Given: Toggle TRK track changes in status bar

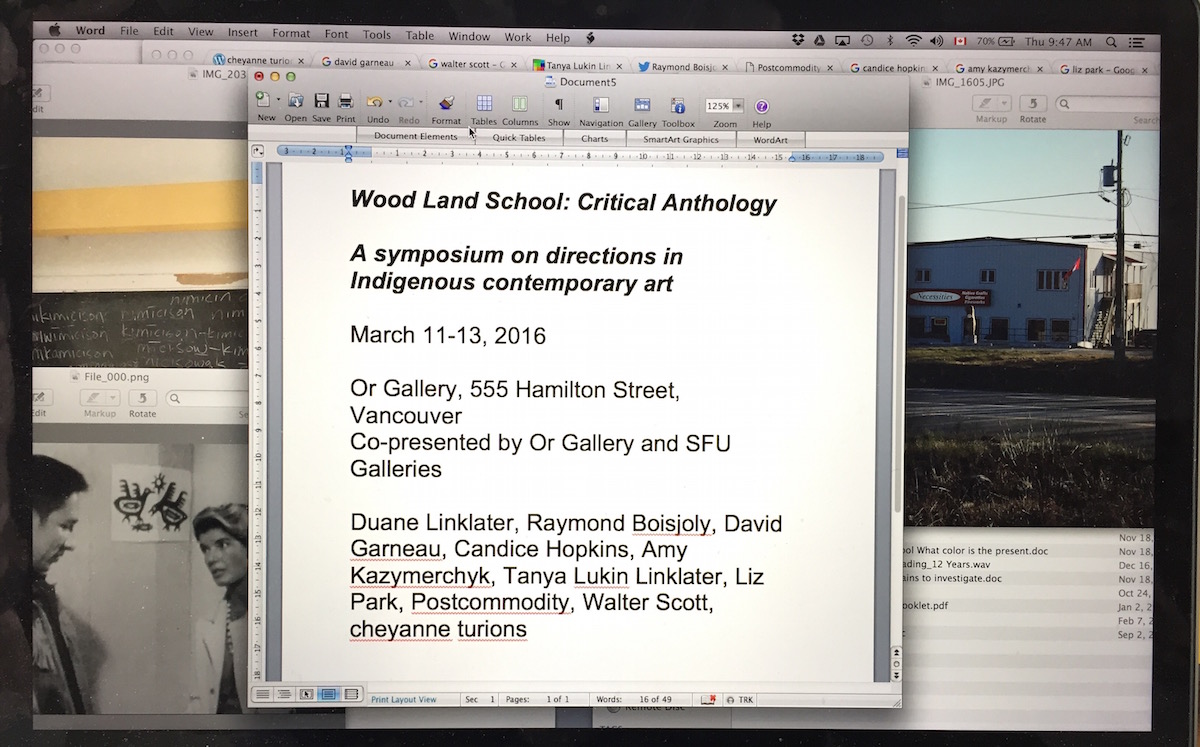Looking at the screenshot, I should tap(740, 700).
